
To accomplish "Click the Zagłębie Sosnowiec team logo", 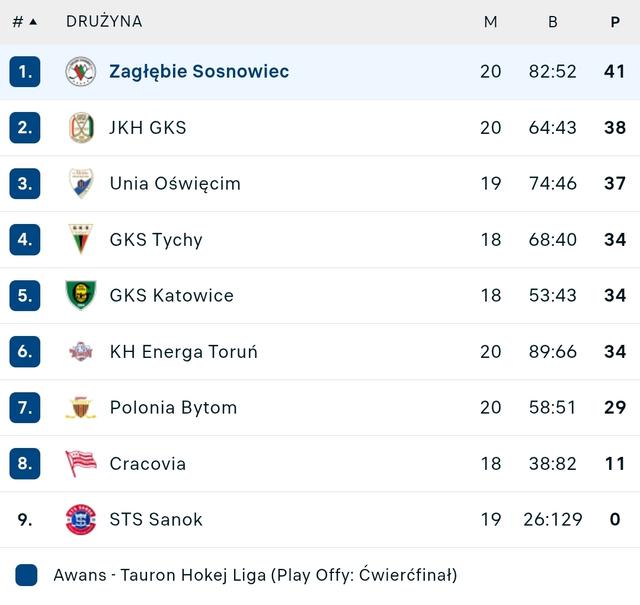I will (80, 72).
